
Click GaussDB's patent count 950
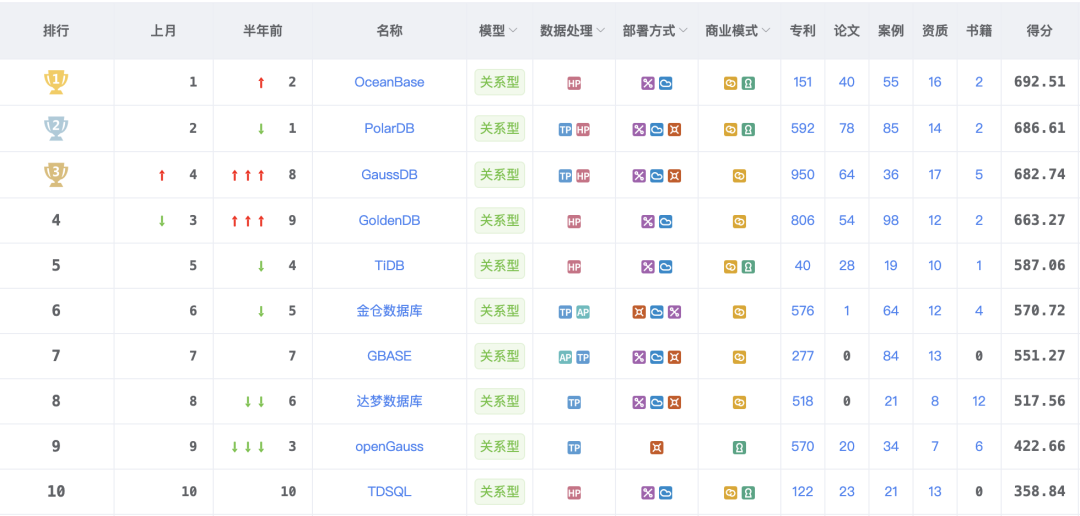[x=802, y=174]
